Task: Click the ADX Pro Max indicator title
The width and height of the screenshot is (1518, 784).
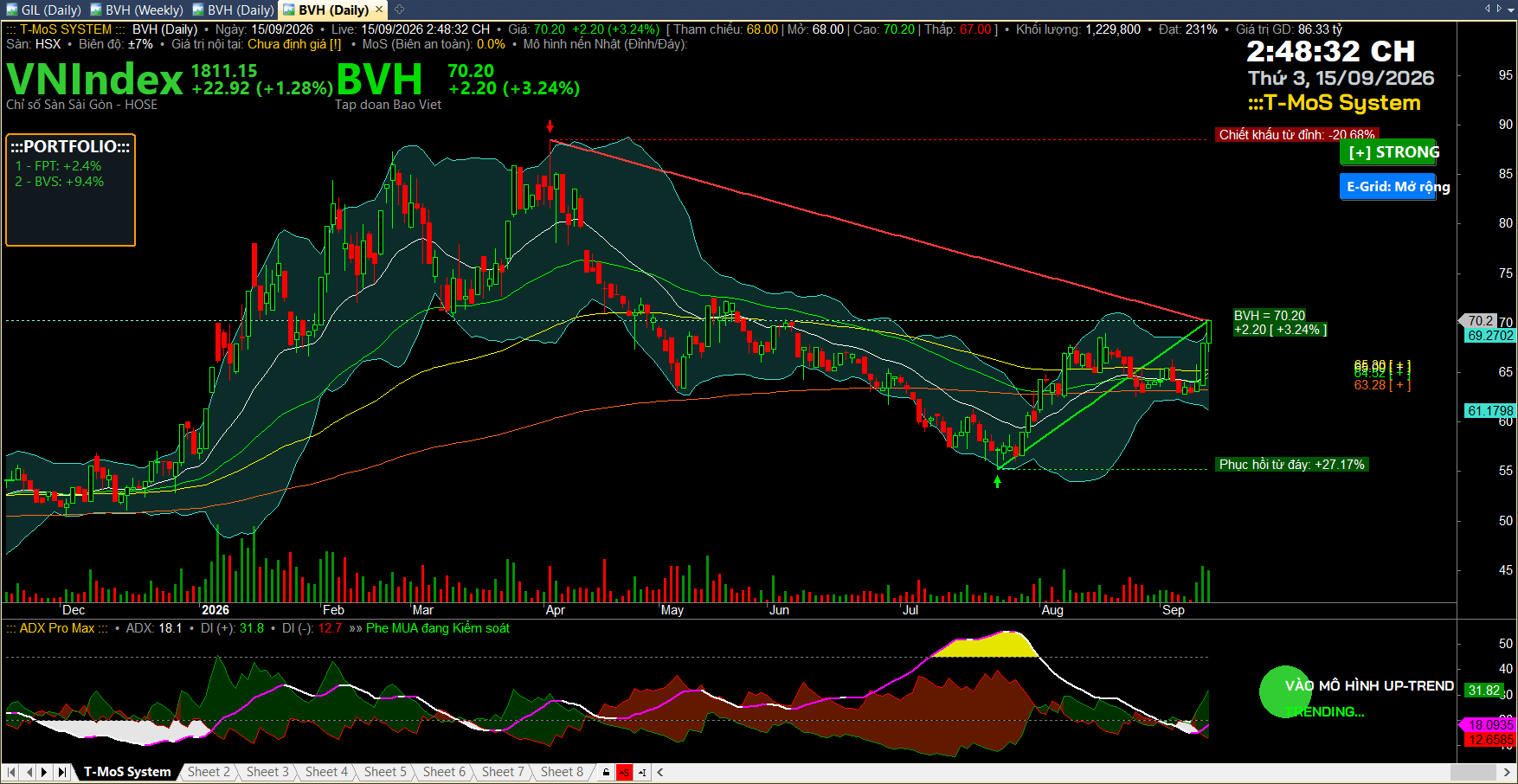Action: (57, 628)
